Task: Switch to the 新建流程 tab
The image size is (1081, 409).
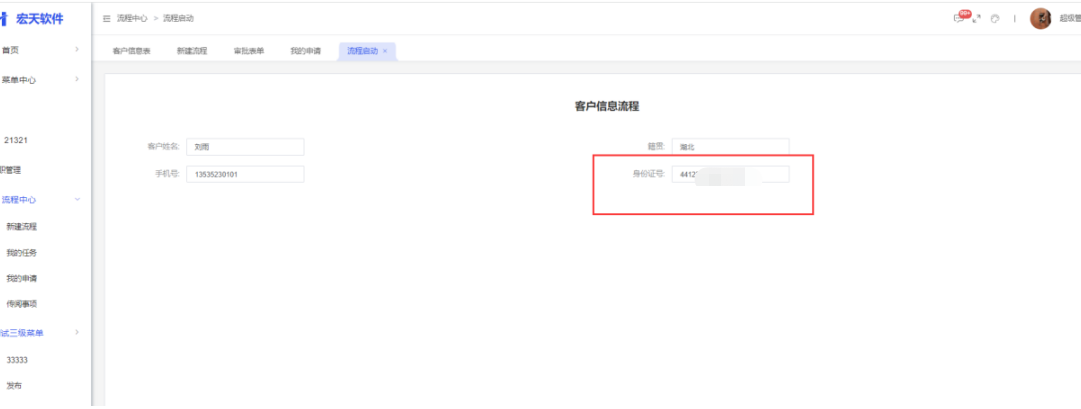Action: click(x=192, y=51)
